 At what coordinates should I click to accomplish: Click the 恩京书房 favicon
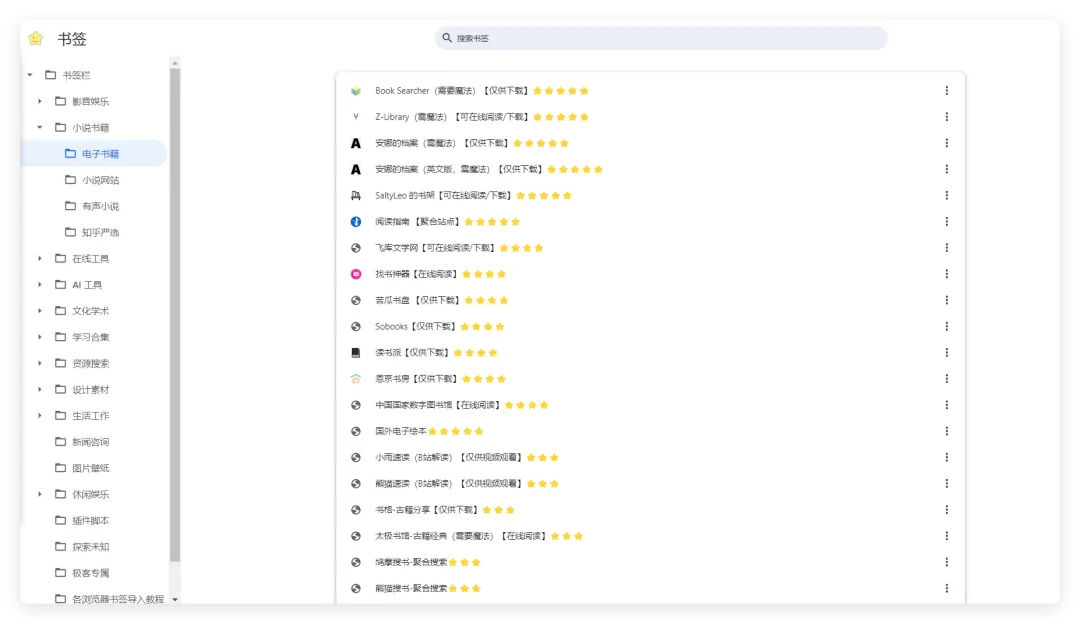[355, 379]
